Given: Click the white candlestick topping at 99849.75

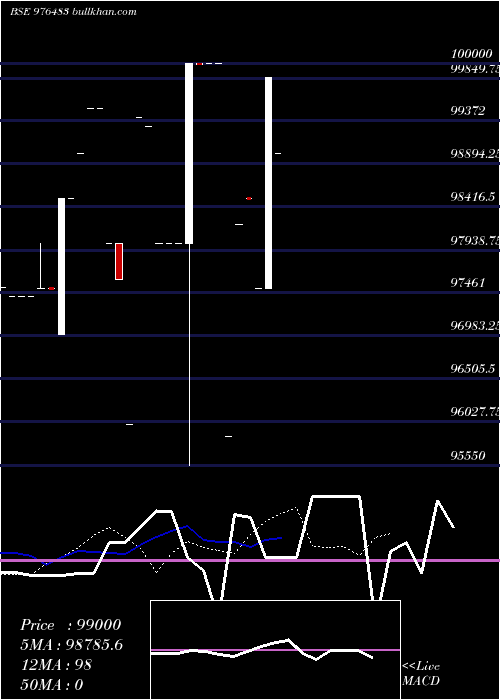Looking at the screenshot, I should coord(268,183).
